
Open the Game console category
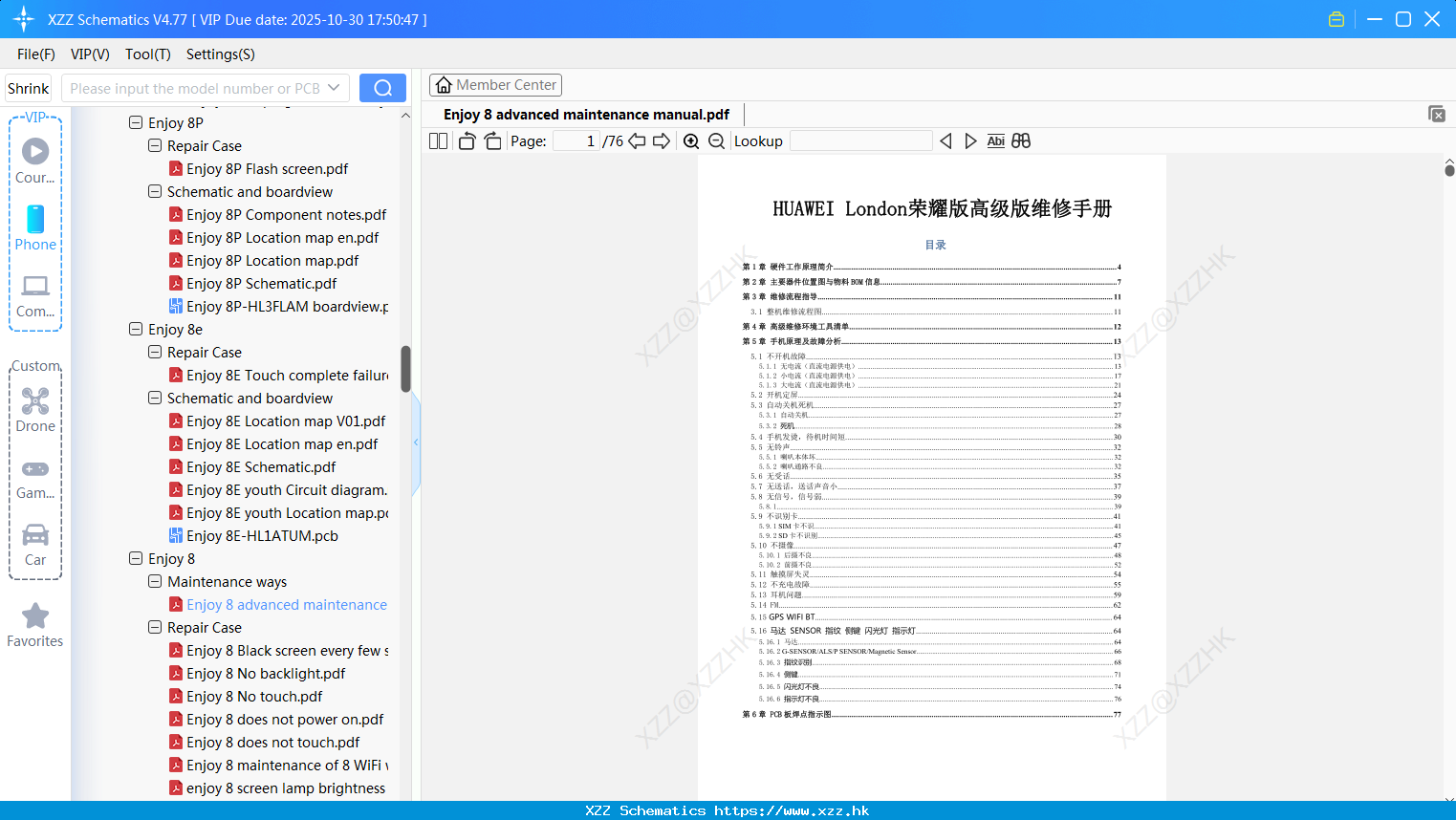(x=35, y=478)
